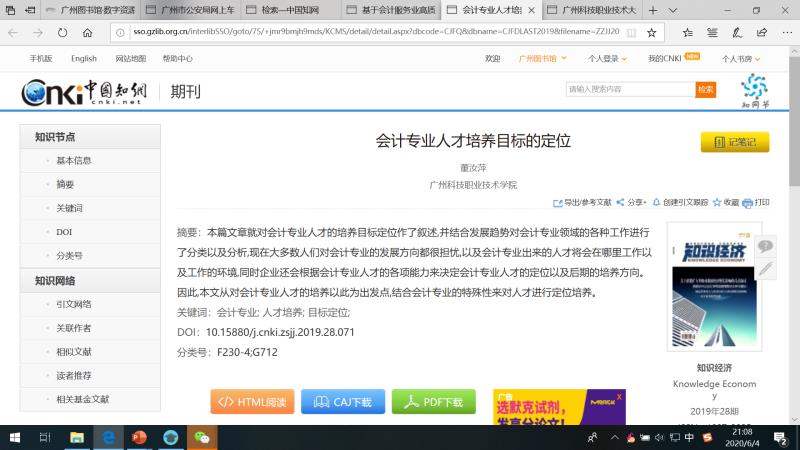Image resolution: width=800 pixels, height=450 pixels.
Task: Click the favorites star in address bar
Action: point(652,32)
